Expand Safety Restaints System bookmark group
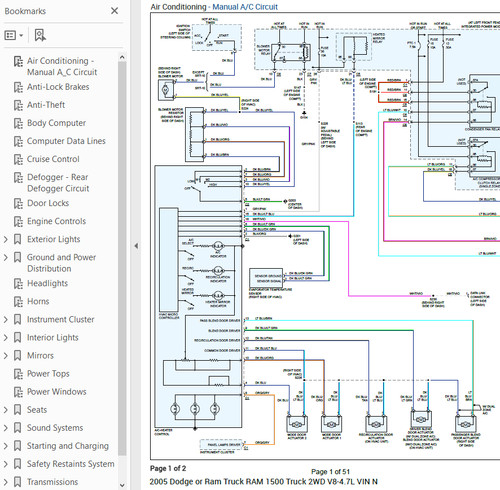 (6, 464)
